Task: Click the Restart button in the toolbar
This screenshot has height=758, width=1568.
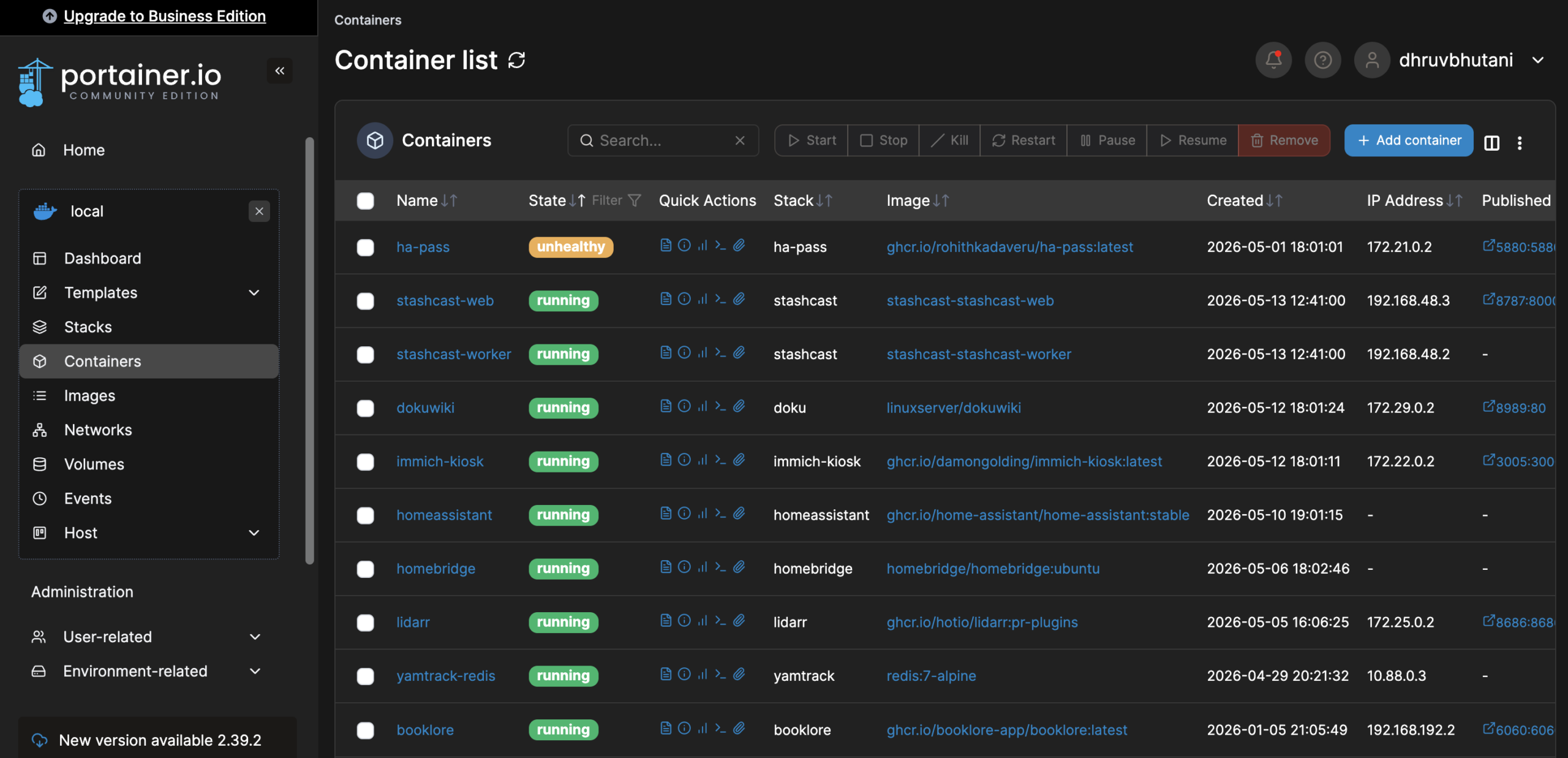Action: [1023, 140]
